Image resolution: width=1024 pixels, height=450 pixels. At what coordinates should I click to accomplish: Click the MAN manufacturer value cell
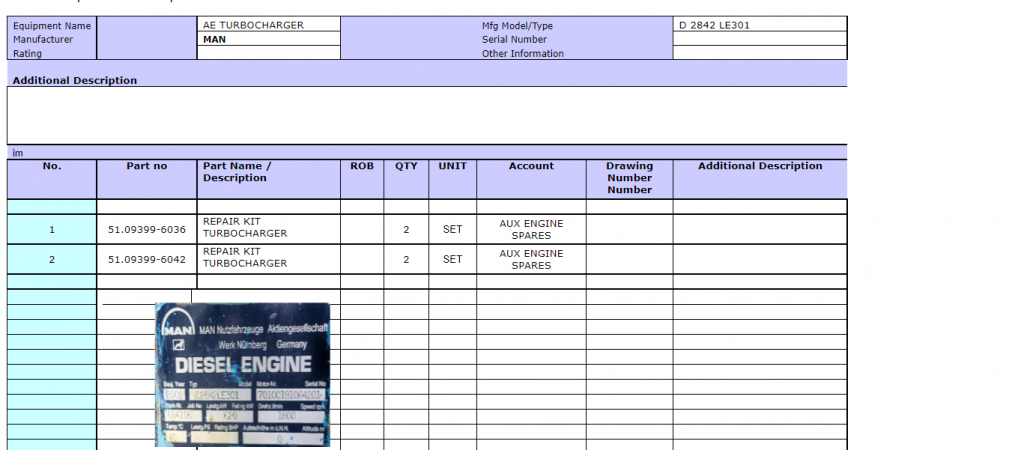point(268,40)
